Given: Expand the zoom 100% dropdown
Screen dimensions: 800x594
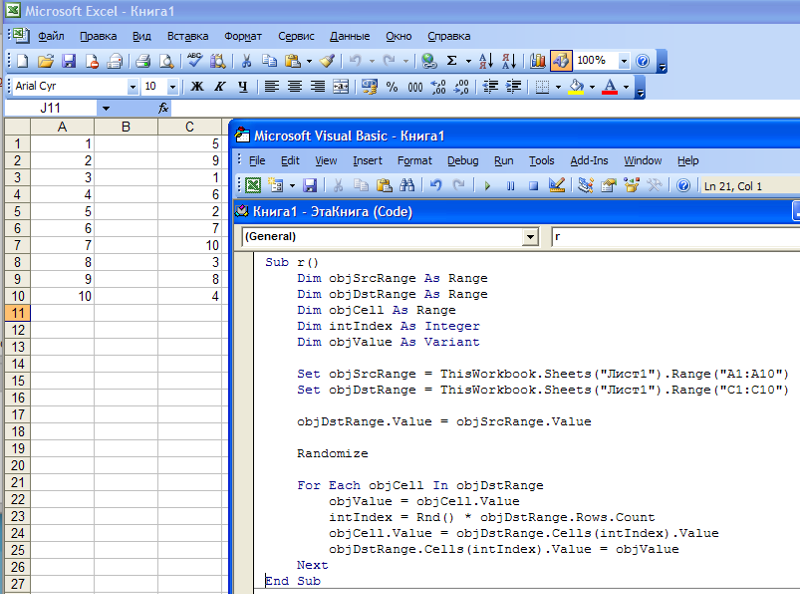Looking at the screenshot, I should click(x=624, y=61).
